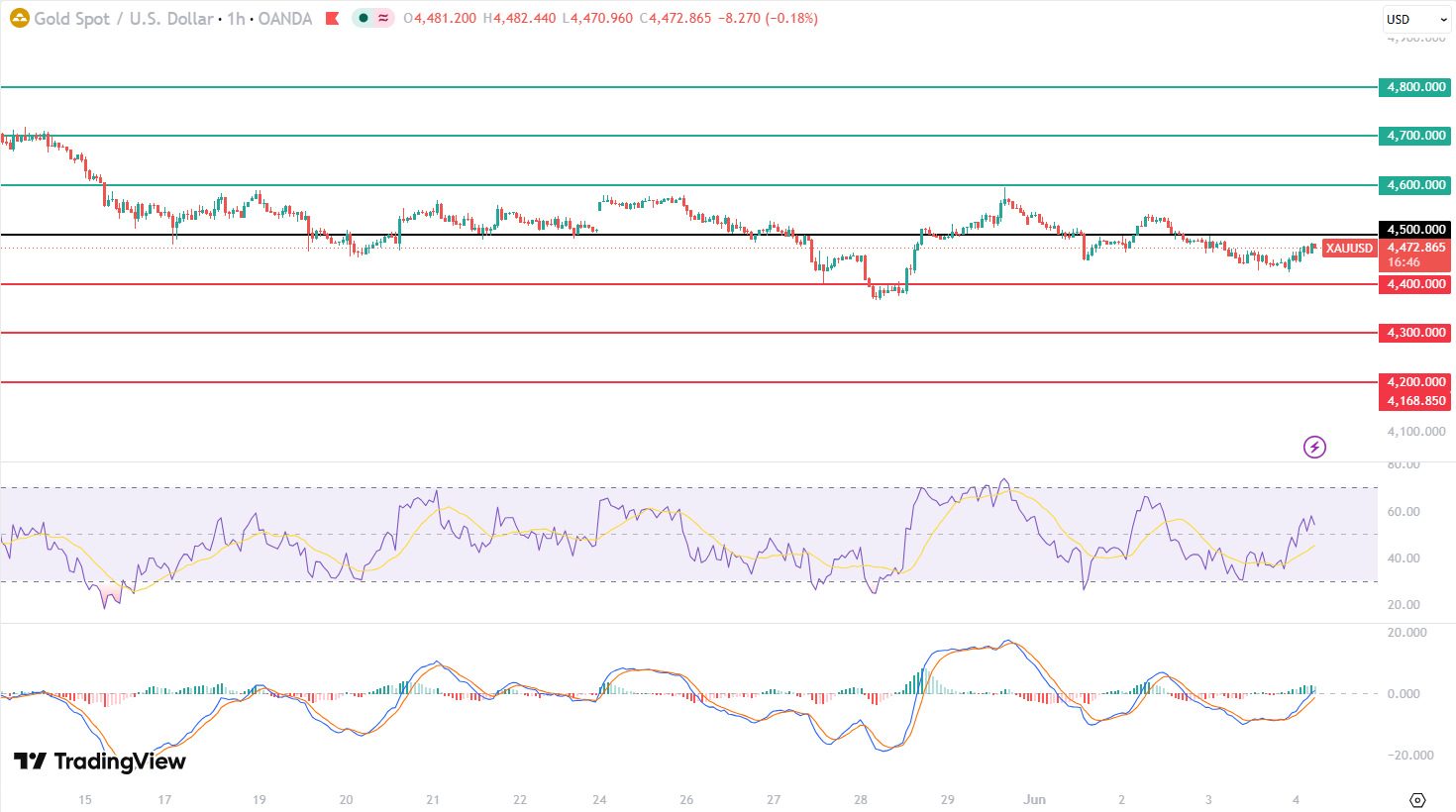
Task: Click the MACD scale value 20.000
Action: (x=1406, y=633)
